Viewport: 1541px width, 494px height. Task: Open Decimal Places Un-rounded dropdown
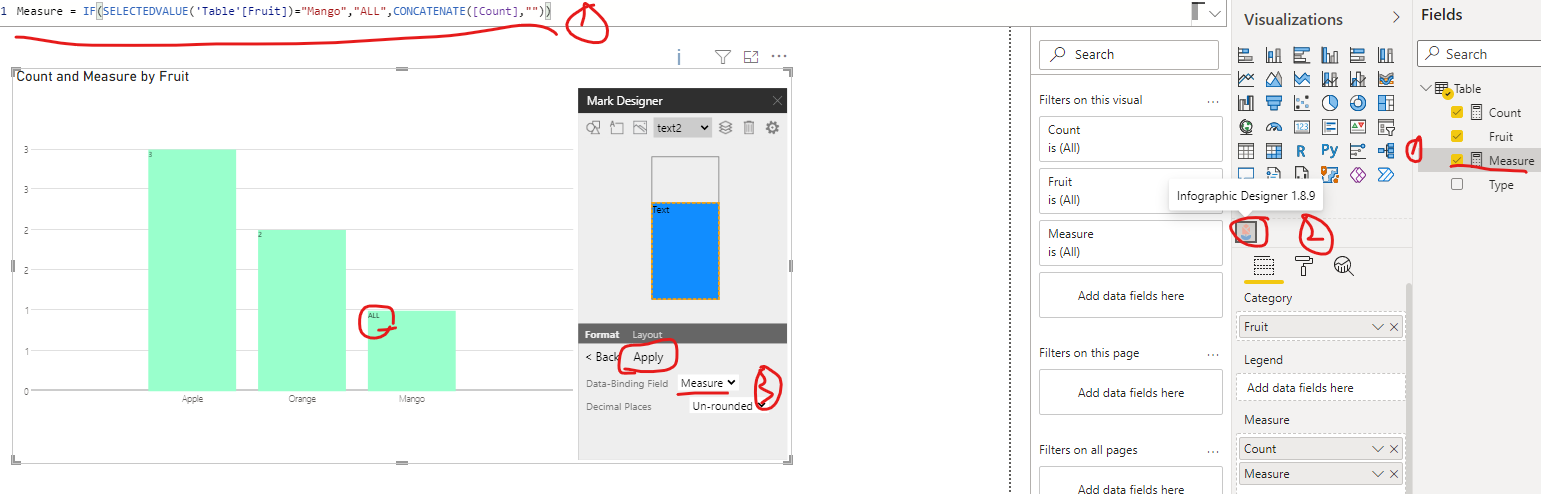pyautogui.click(x=729, y=406)
